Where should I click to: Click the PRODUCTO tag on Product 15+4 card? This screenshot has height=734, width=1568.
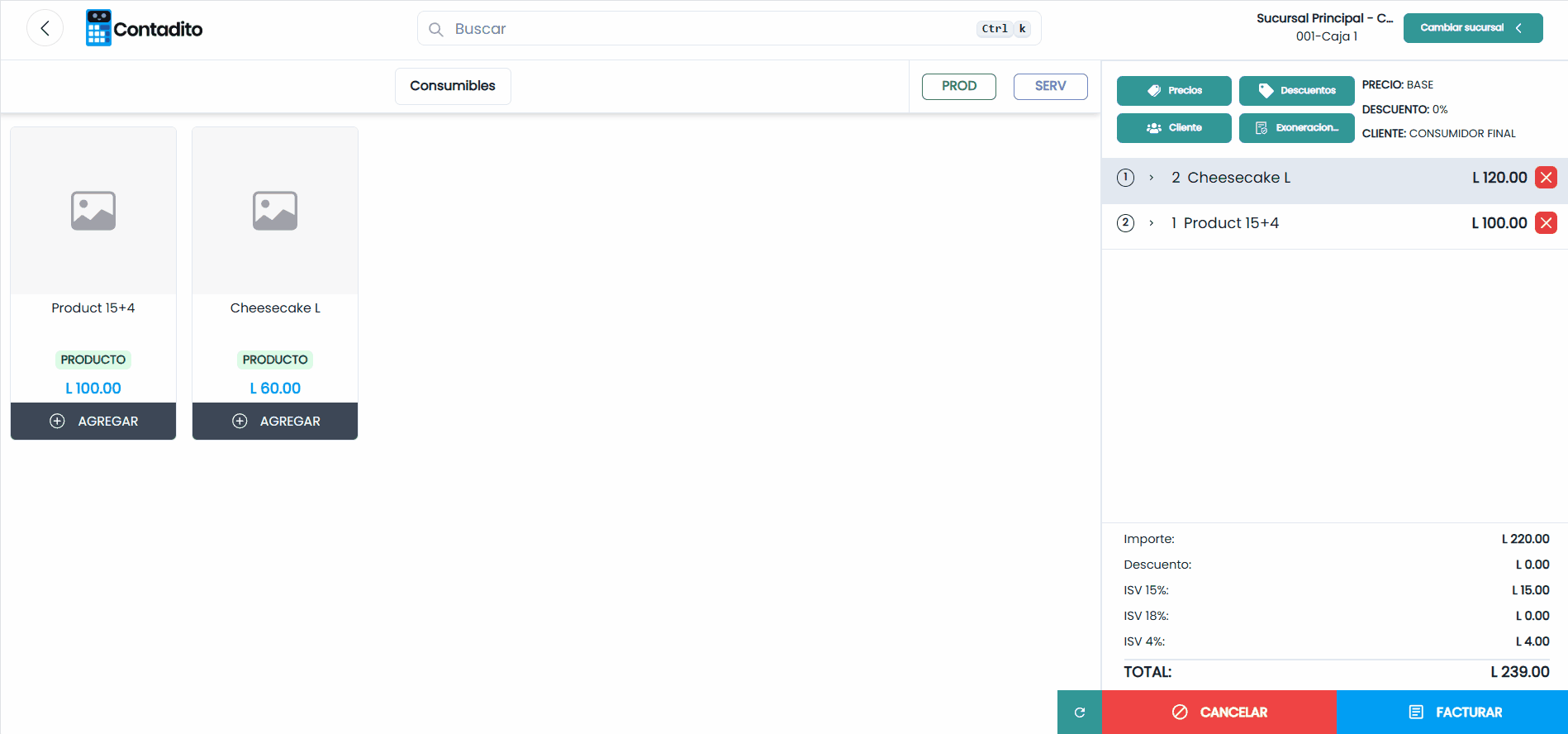93,360
